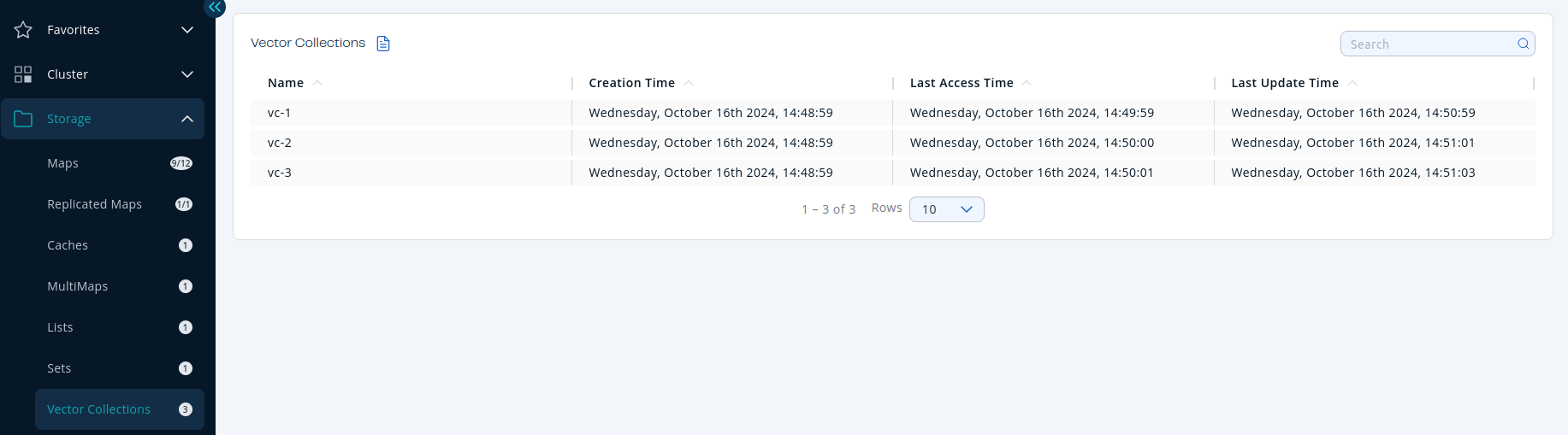Open the Rows per page dropdown
This screenshot has height=435, width=1568.
946,209
